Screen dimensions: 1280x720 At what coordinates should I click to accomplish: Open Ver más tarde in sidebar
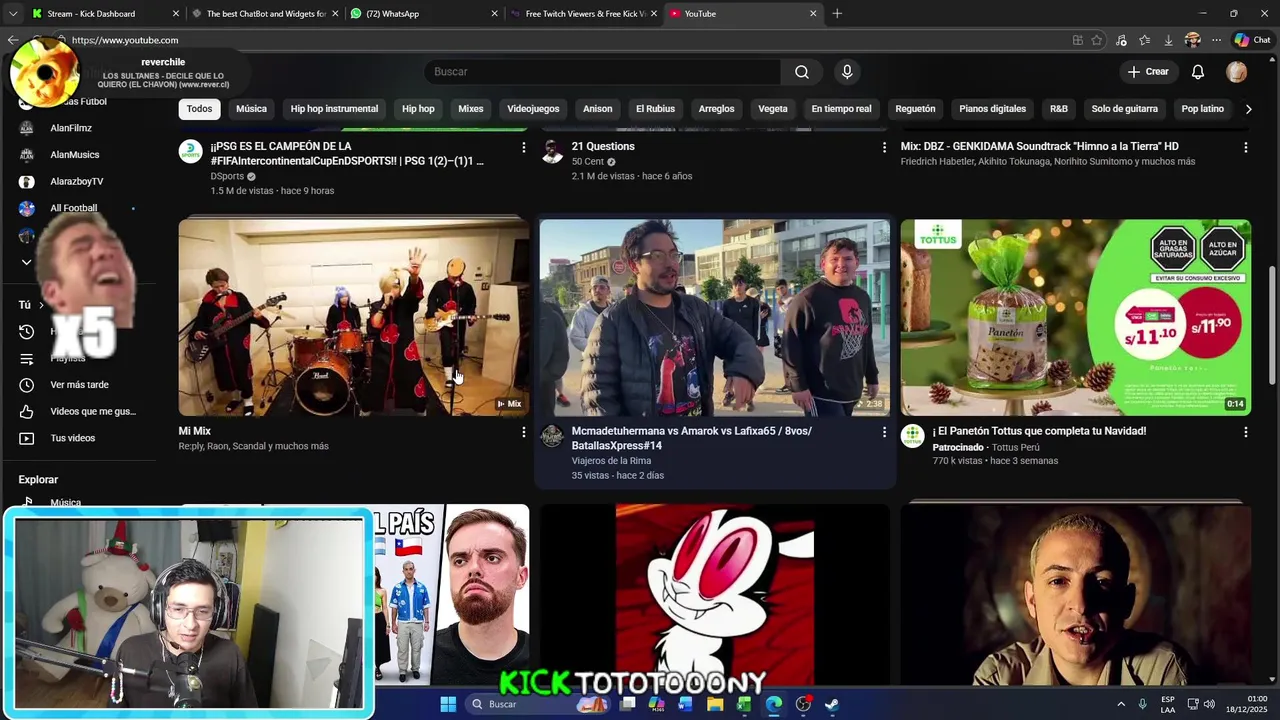coord(78,385)
